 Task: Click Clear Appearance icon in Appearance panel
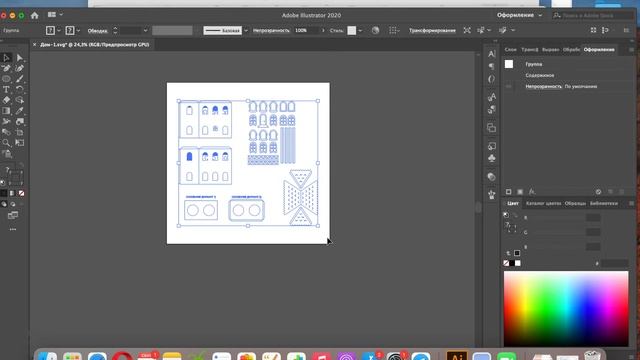[x=598, y=191]
